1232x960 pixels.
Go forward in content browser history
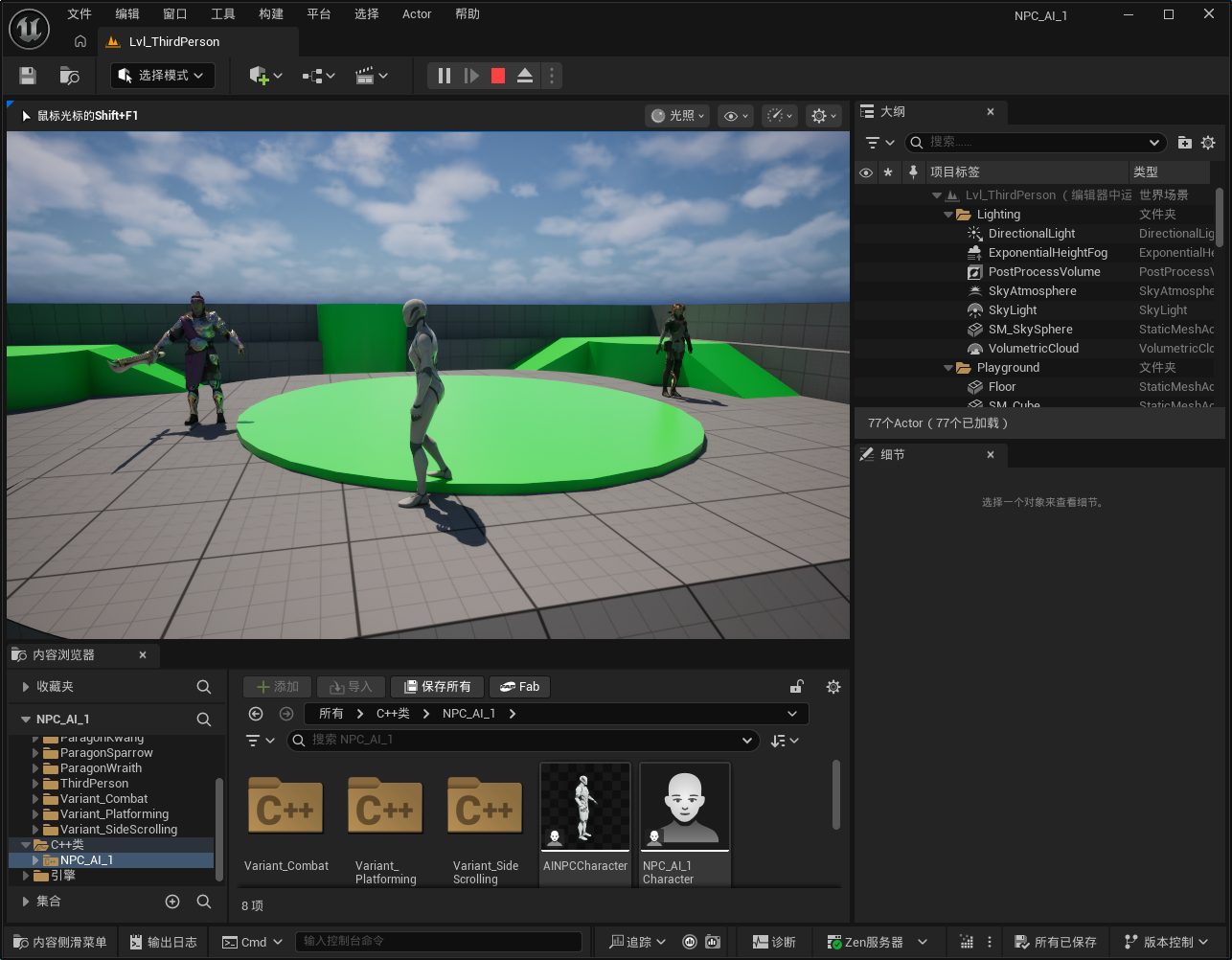[286, 714]
